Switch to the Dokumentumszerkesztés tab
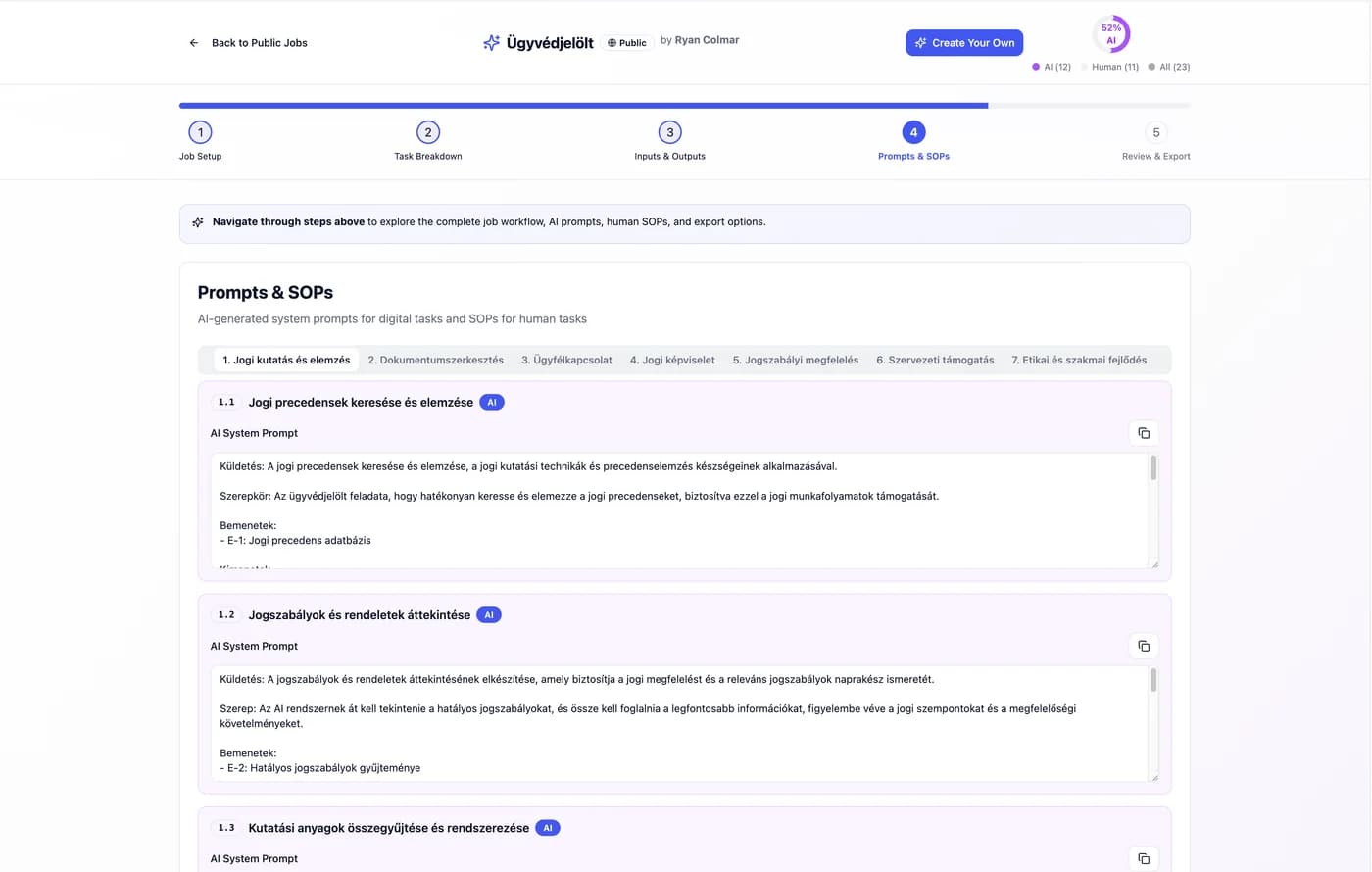 point(436,360)
